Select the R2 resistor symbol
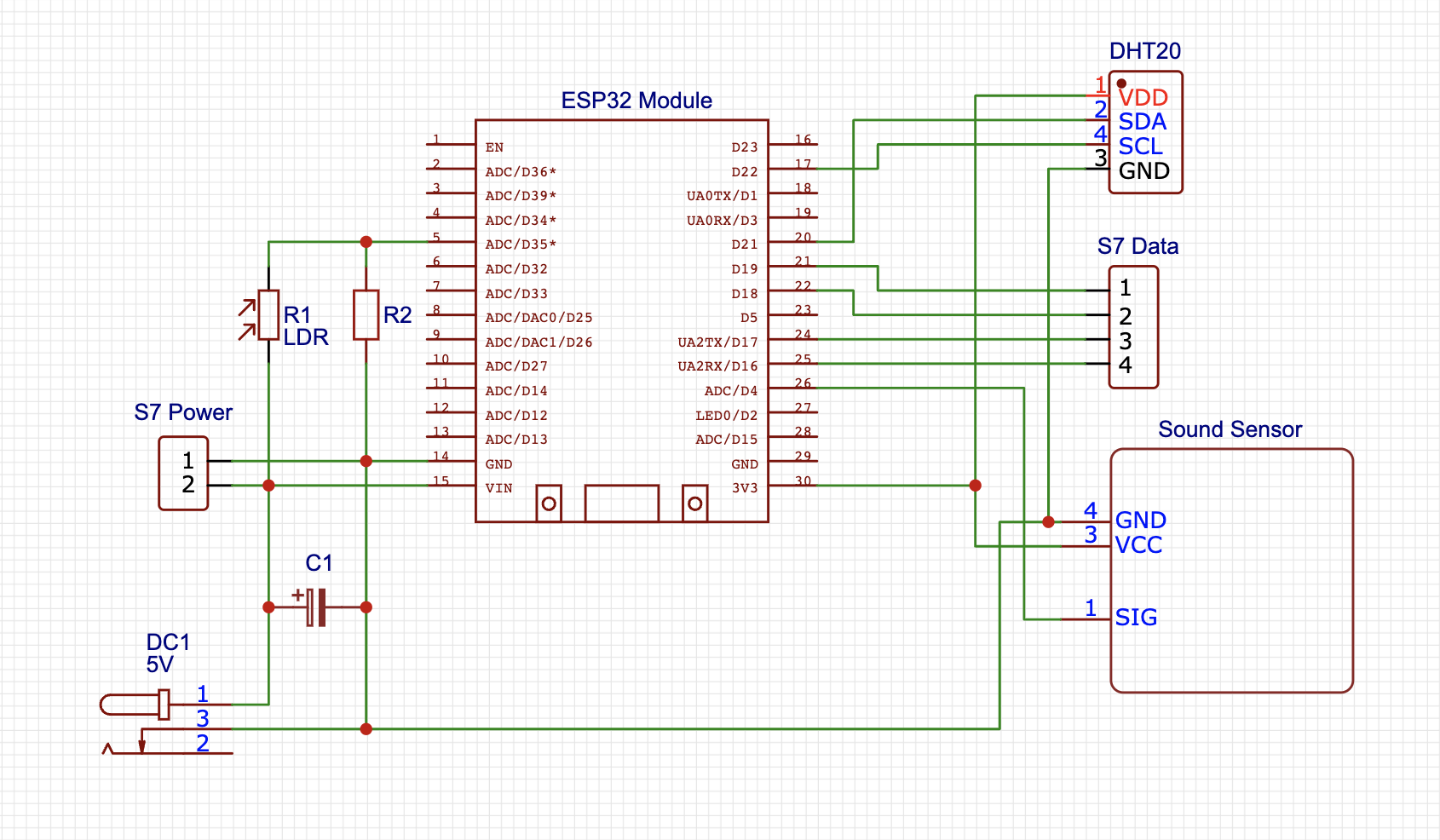 click(366, 314)
